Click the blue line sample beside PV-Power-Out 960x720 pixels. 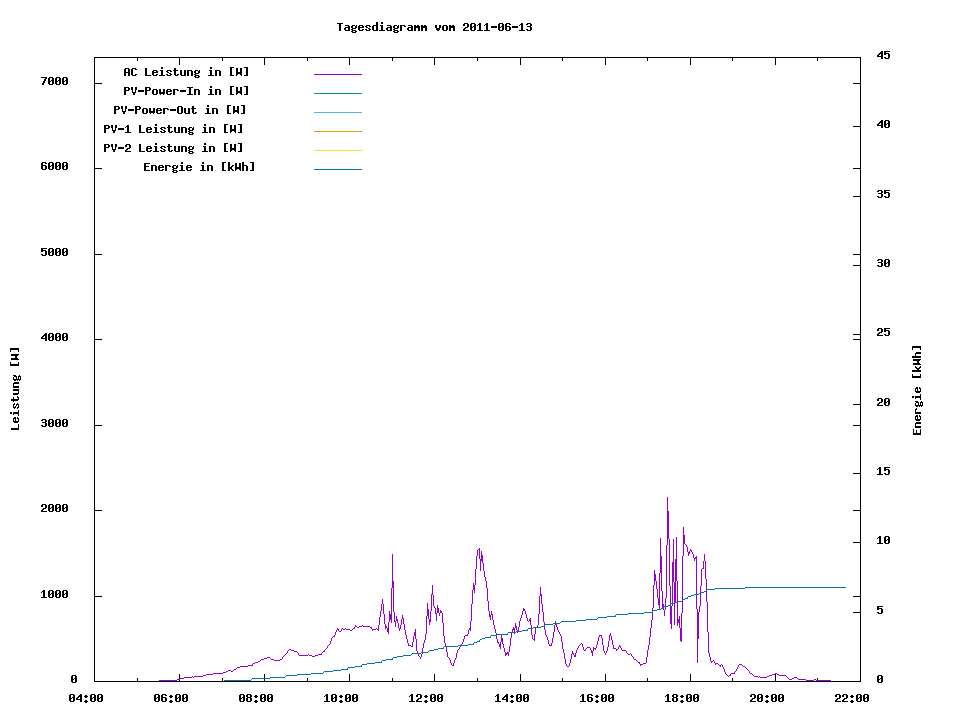[337, 112]
